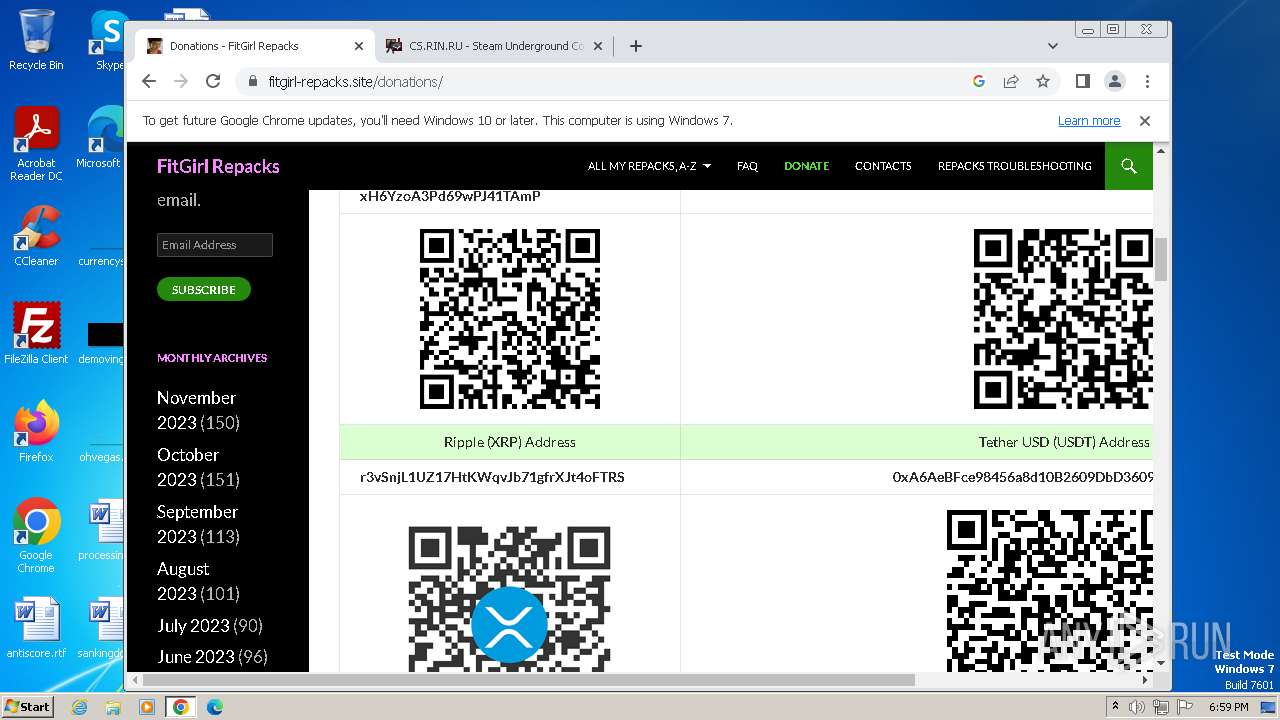Image resolution: width=1280 pixels, height=720 pixels.
Task: Open Internet Explorer from taskbar
Action: click(80, 707)
